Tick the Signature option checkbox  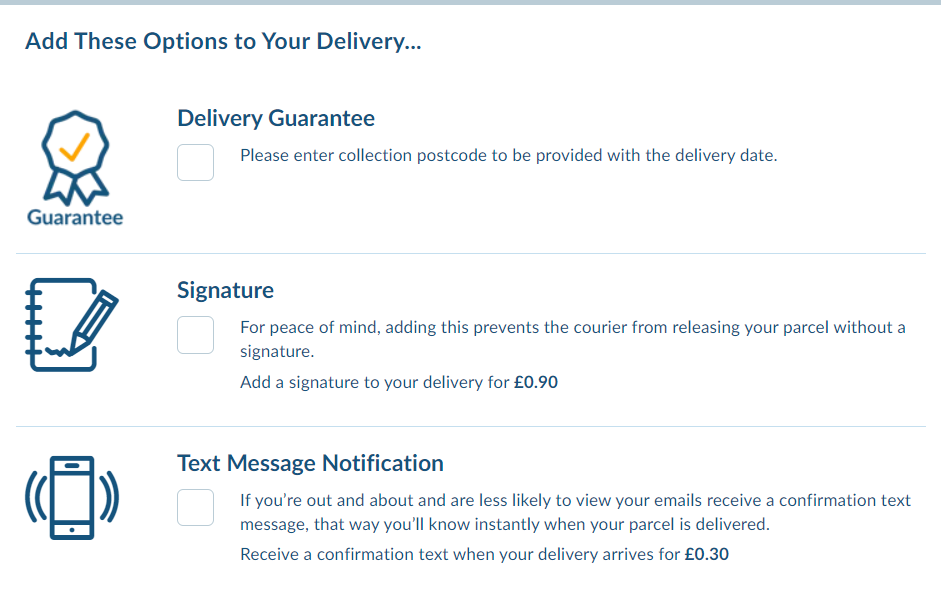point(195,334)
